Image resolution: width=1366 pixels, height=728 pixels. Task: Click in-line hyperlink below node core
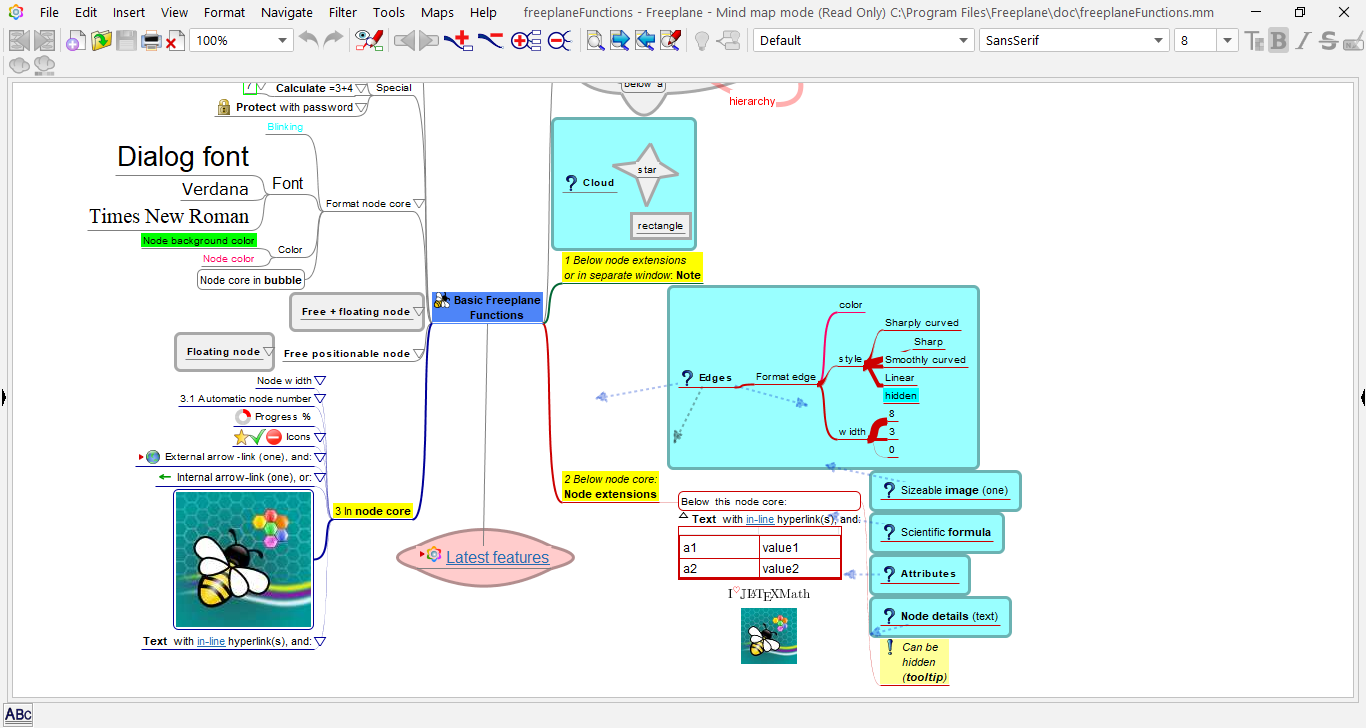(x=760, y=519)
